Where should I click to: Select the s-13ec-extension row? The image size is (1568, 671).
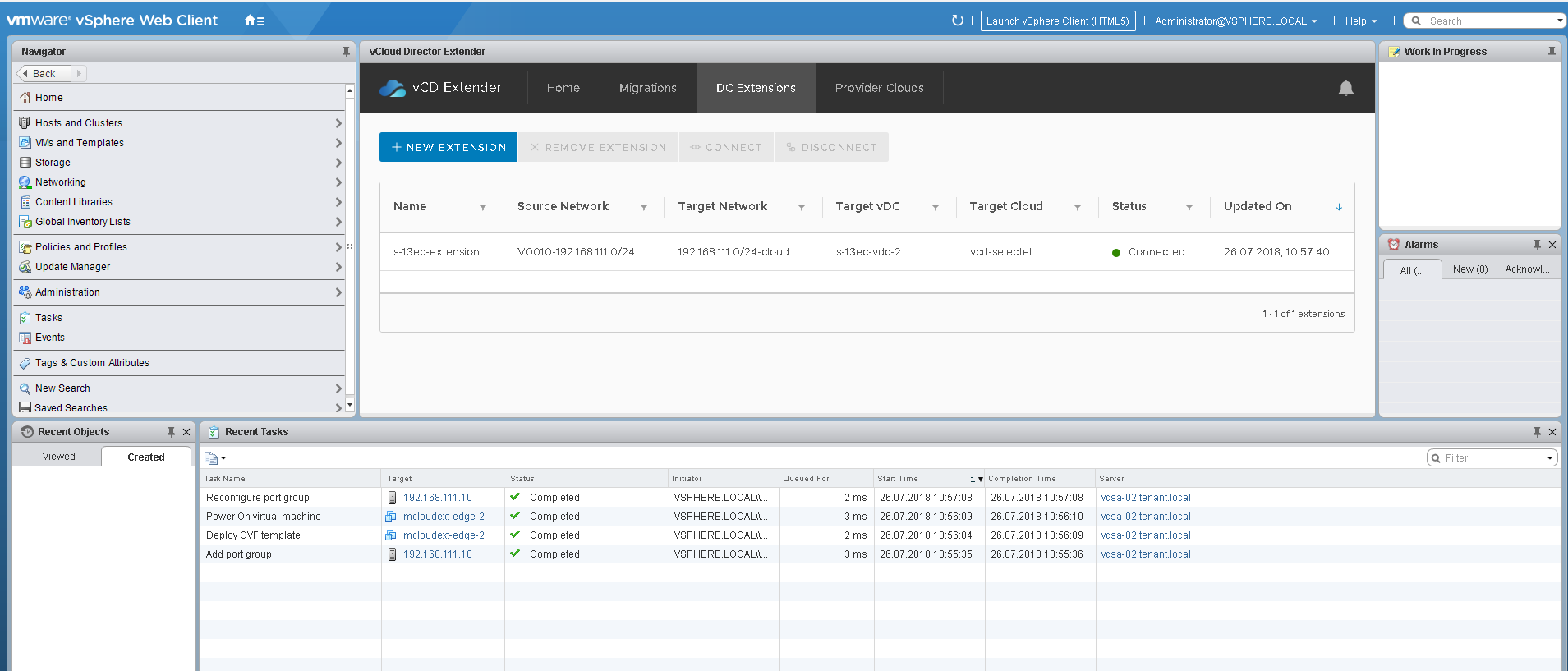[867, 252]
